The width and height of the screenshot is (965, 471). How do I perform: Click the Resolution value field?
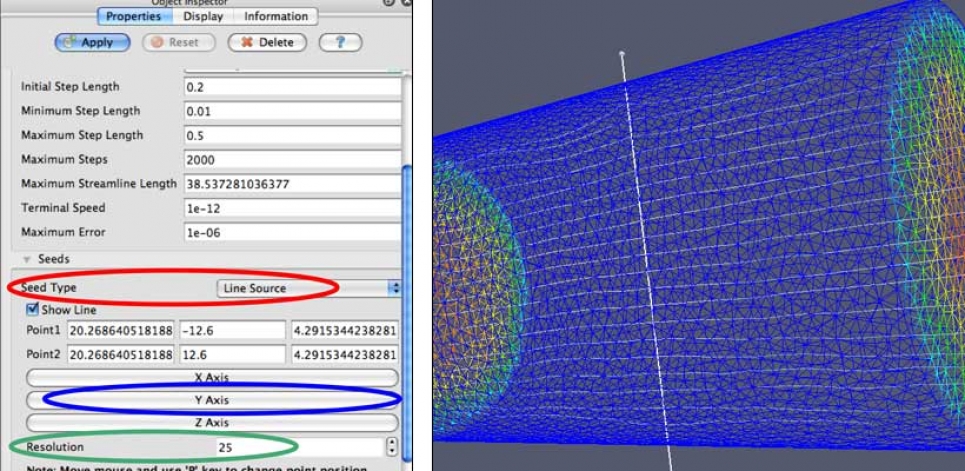[x=295, y=447]
